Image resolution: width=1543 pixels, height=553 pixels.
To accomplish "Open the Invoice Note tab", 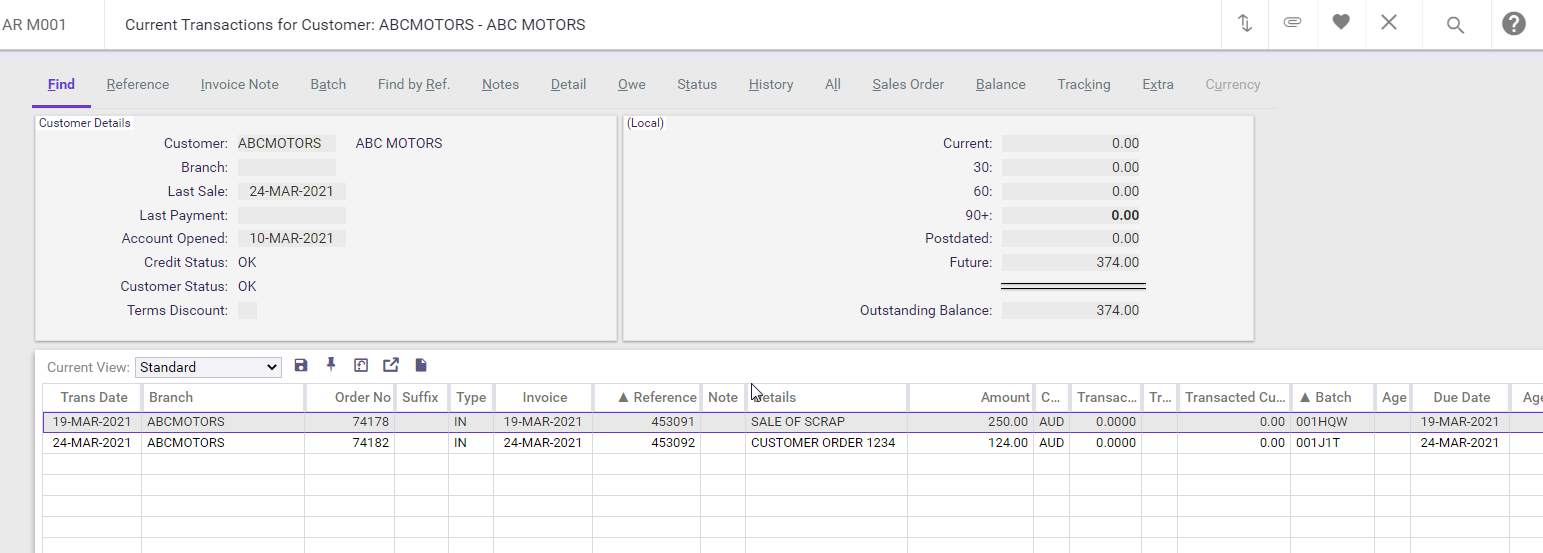I will [x=239, y=85].
